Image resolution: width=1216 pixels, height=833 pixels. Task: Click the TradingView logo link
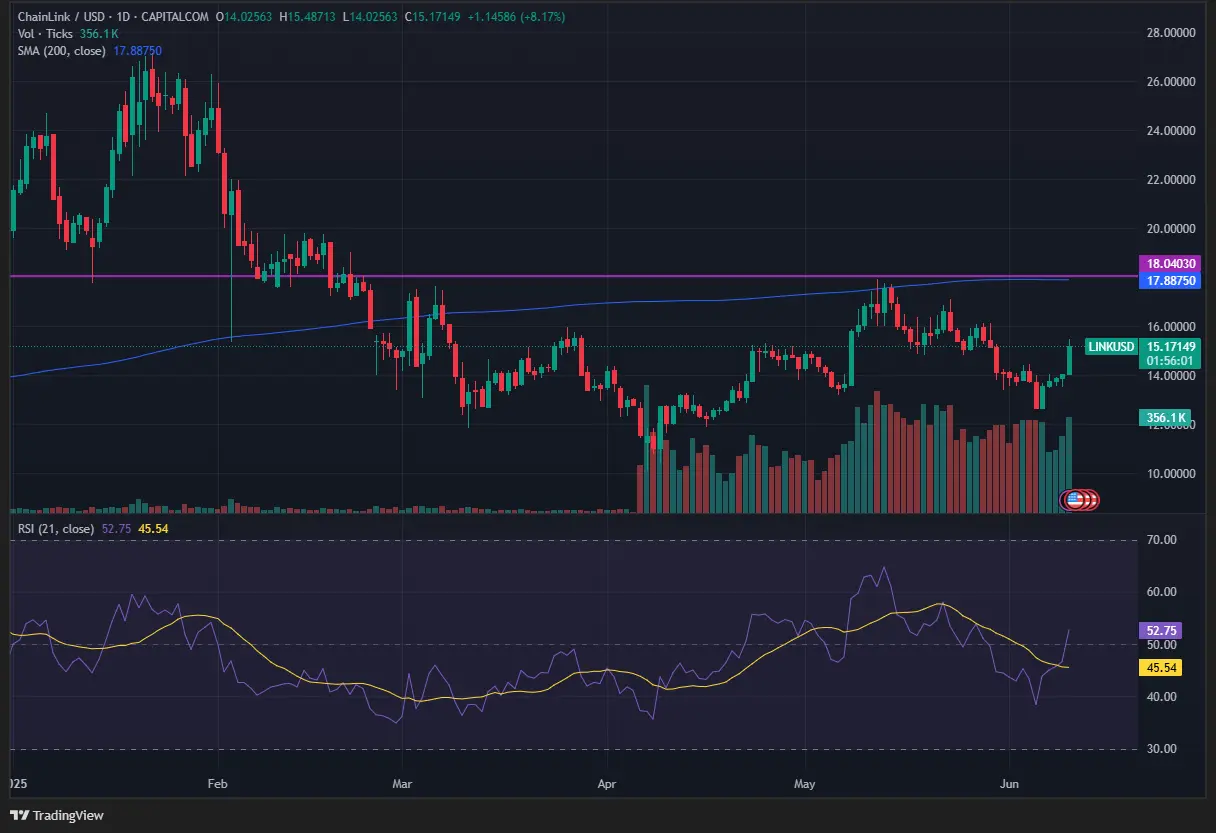click(56, 815)
